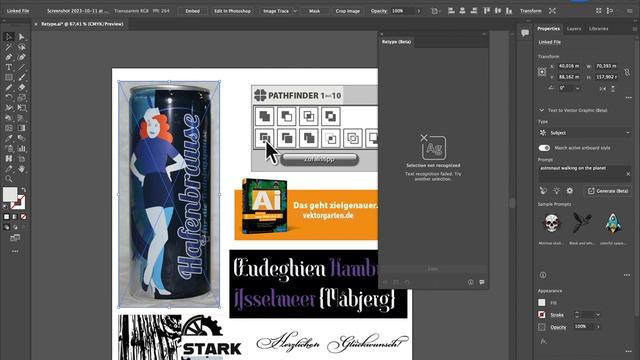Select the Column Graph tool
640x360 pixels.
22,149
